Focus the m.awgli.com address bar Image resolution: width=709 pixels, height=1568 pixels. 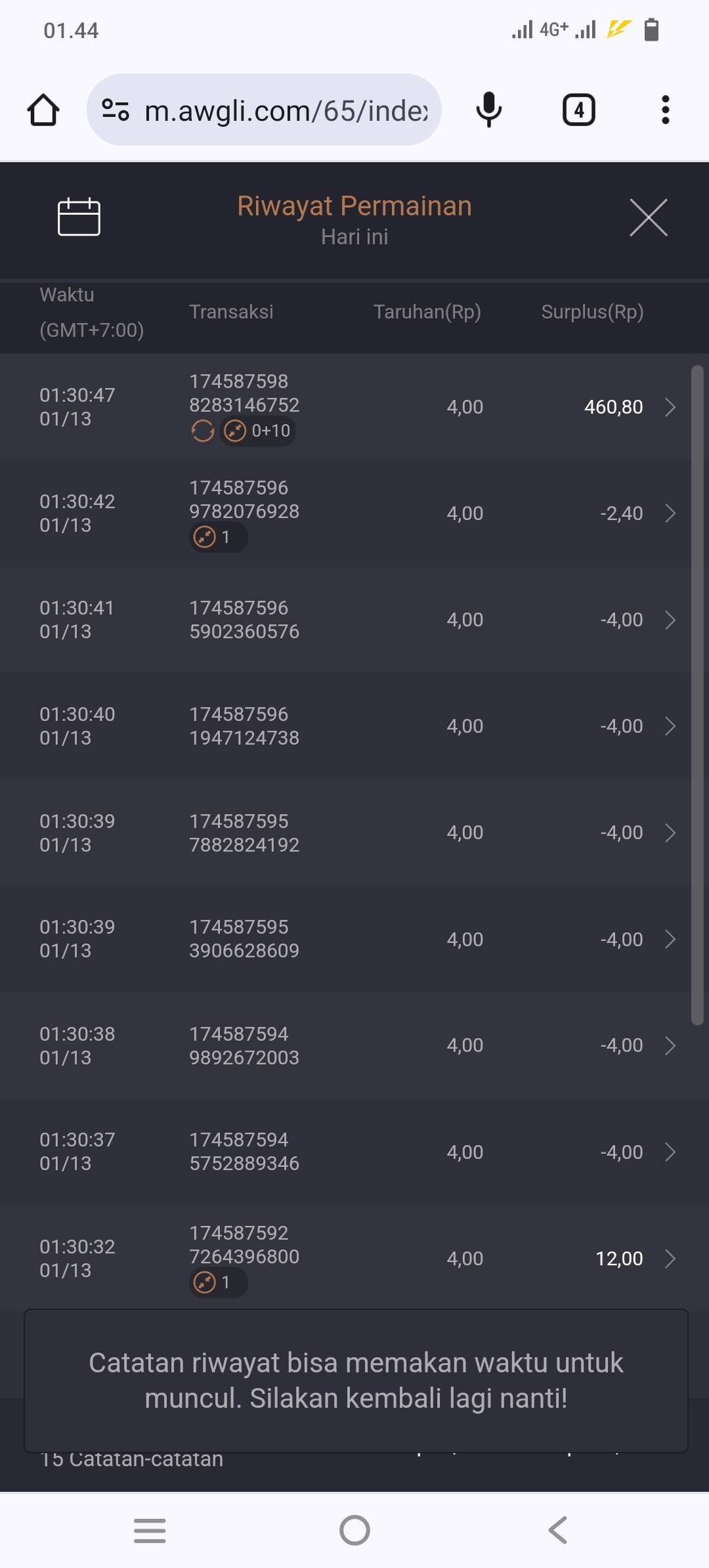point(286,110)
